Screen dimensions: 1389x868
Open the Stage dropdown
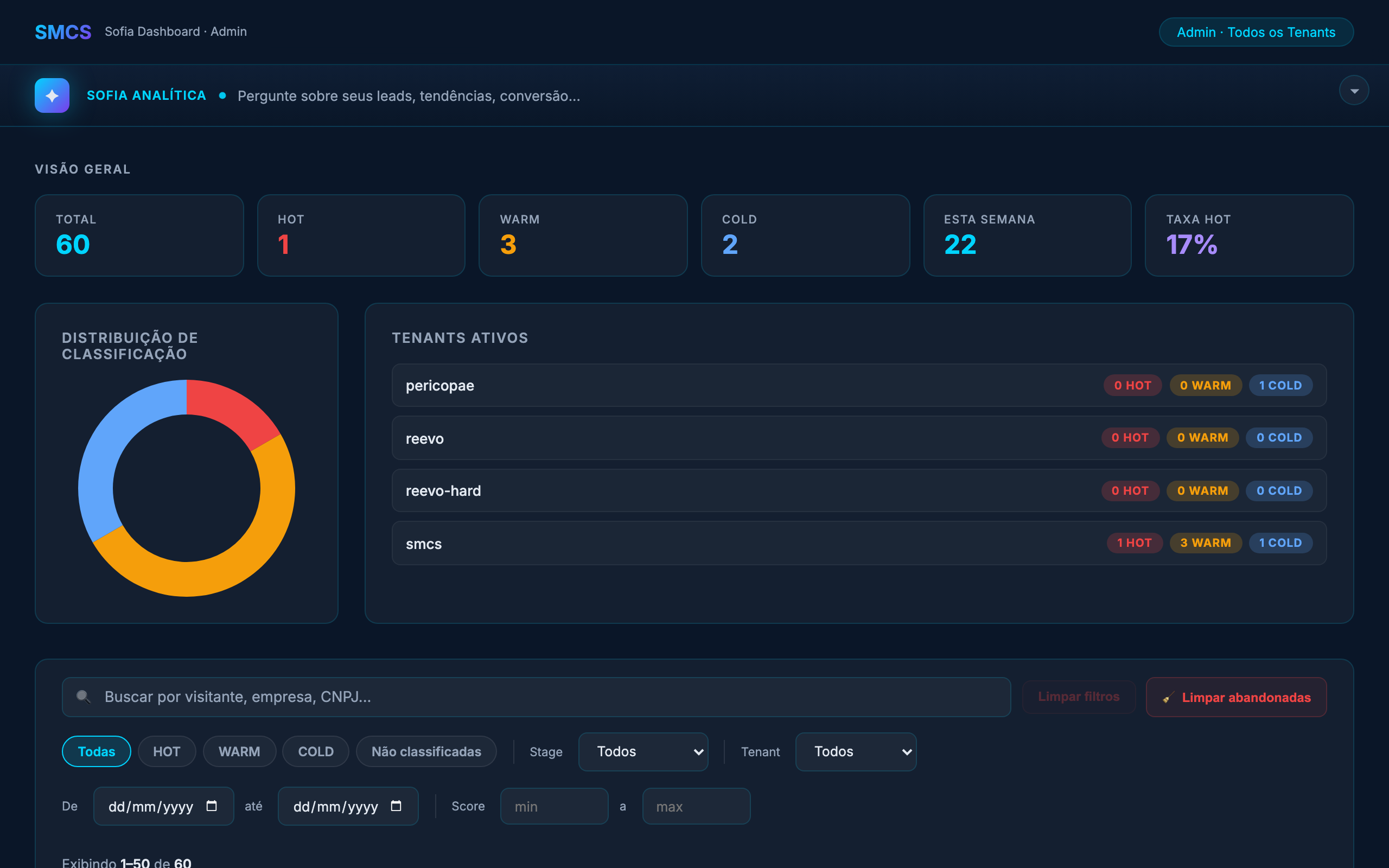643,751
